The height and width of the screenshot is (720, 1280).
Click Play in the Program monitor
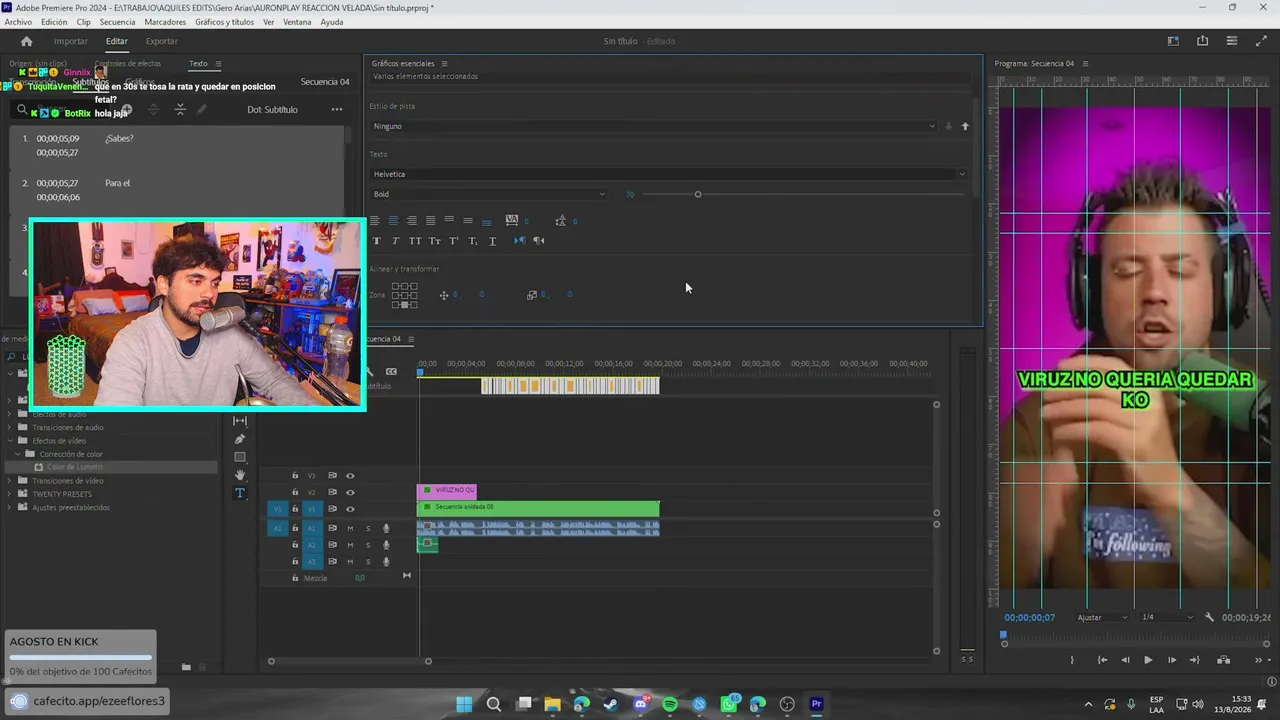point(1148,660)
